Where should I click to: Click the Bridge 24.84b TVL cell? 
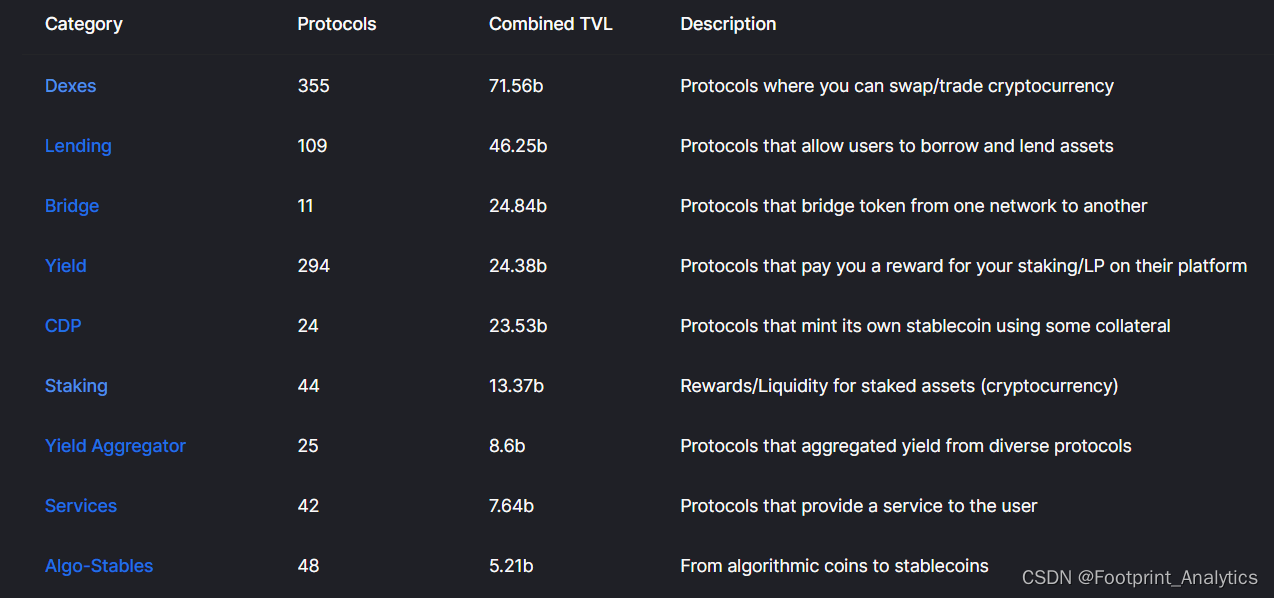pyautogui.click(x=518, y=206)
